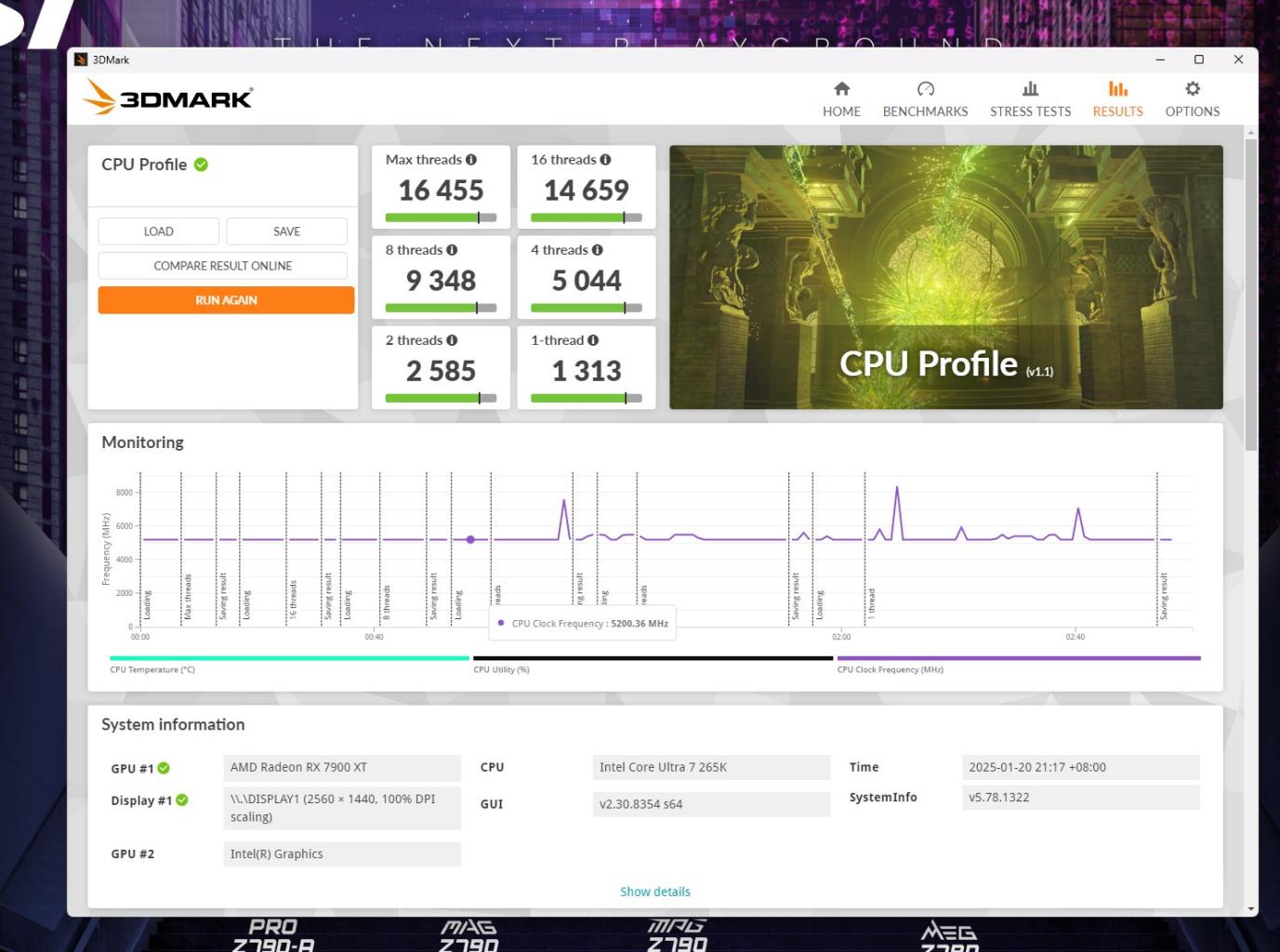Click the 1-thread score bar
1280x952 pixels.
click(x=587, y=398)
